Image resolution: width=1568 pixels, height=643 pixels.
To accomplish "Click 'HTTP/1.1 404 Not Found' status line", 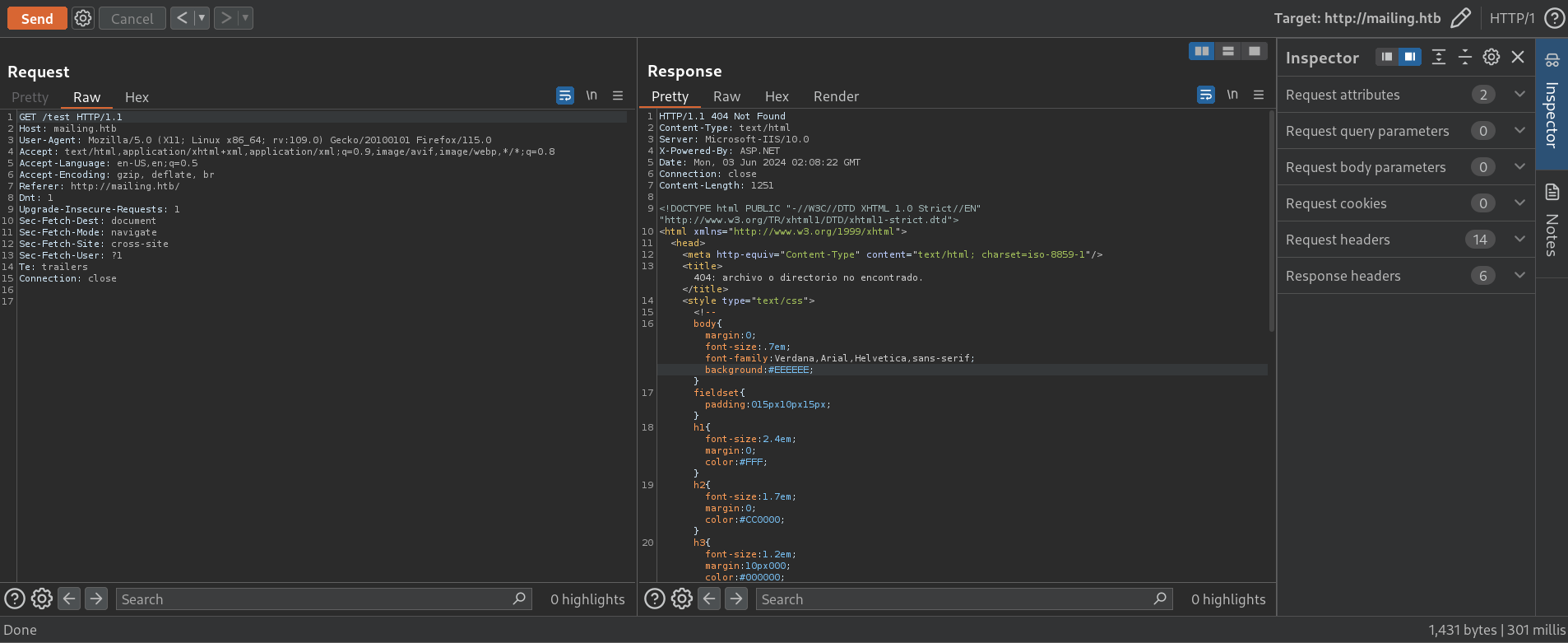I will point(722,116).
